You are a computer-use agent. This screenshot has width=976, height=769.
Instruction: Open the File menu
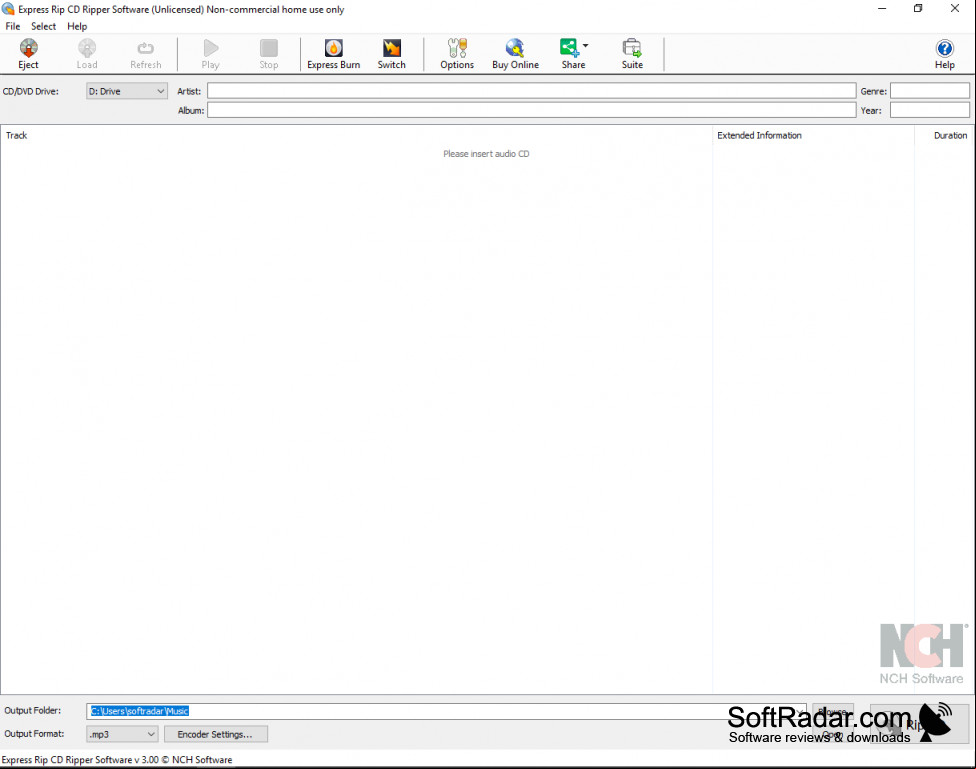[x=13, y=26]
